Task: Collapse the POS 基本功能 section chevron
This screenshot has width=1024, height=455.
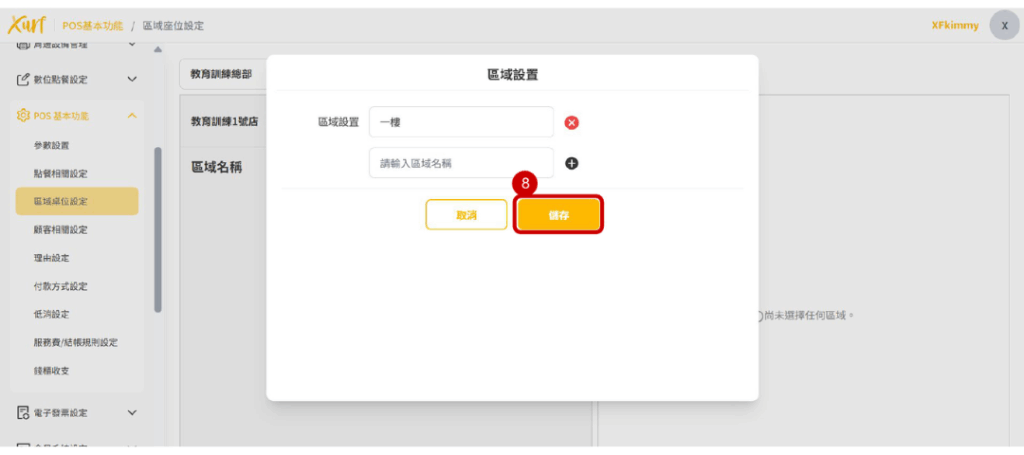Action: [x=132, y=116]
